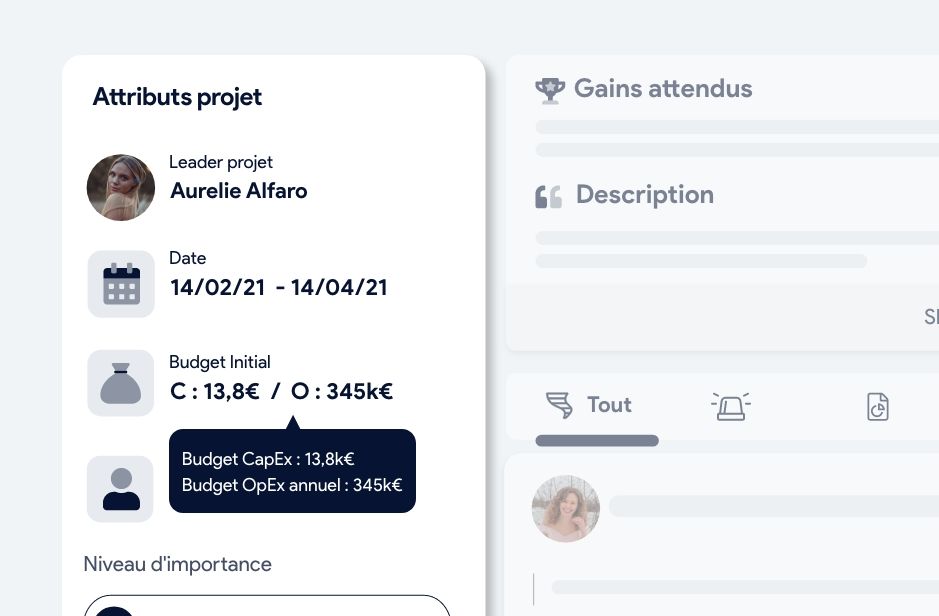Open the statistics report tab icon

(877, 406)
